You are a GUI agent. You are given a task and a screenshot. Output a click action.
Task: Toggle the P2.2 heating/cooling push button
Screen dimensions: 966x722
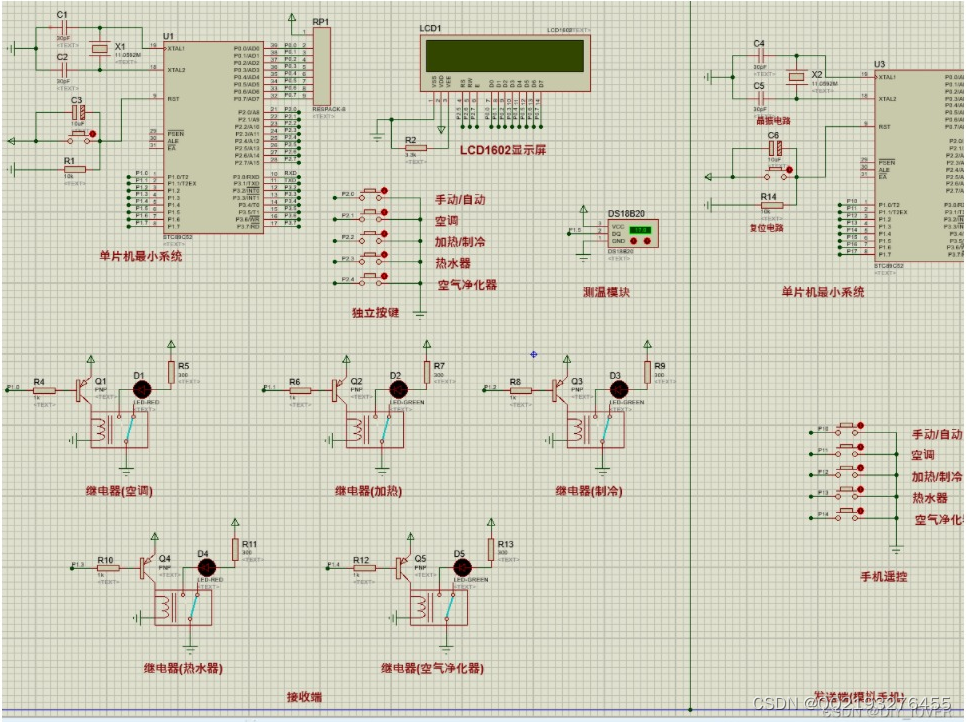(373, 236)
